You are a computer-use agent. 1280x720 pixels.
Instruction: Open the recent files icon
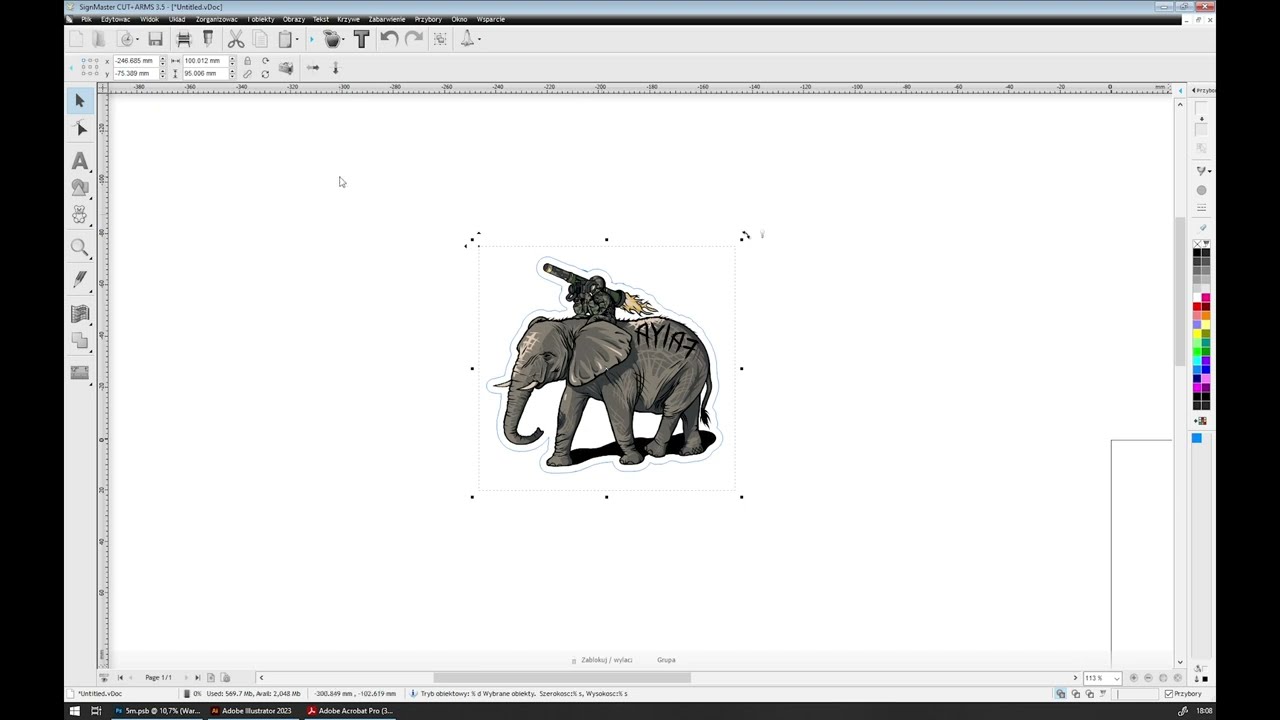[126, 39]
